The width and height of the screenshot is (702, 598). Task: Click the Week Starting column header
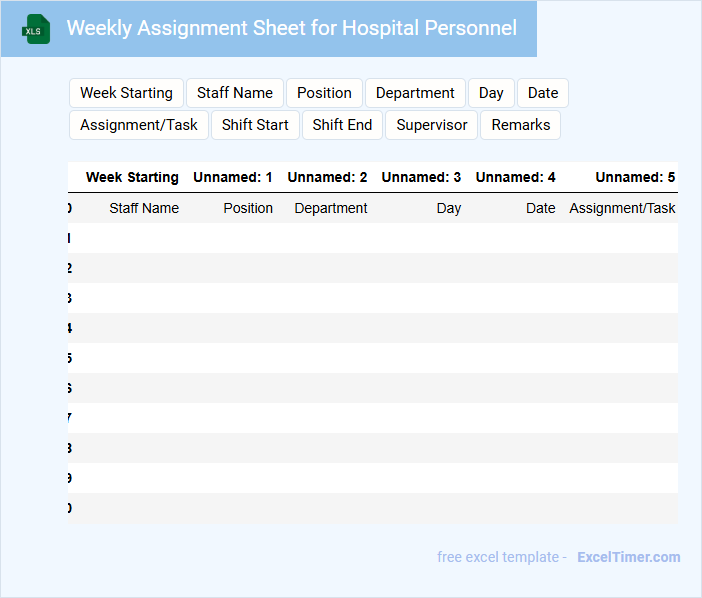[132, 177]
